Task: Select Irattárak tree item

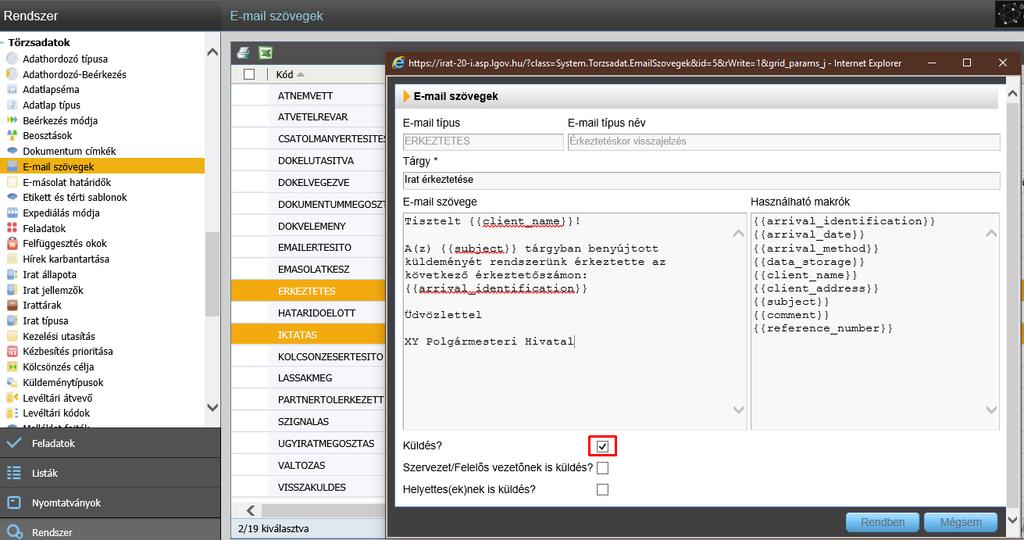Action: (x=42, y=306)
